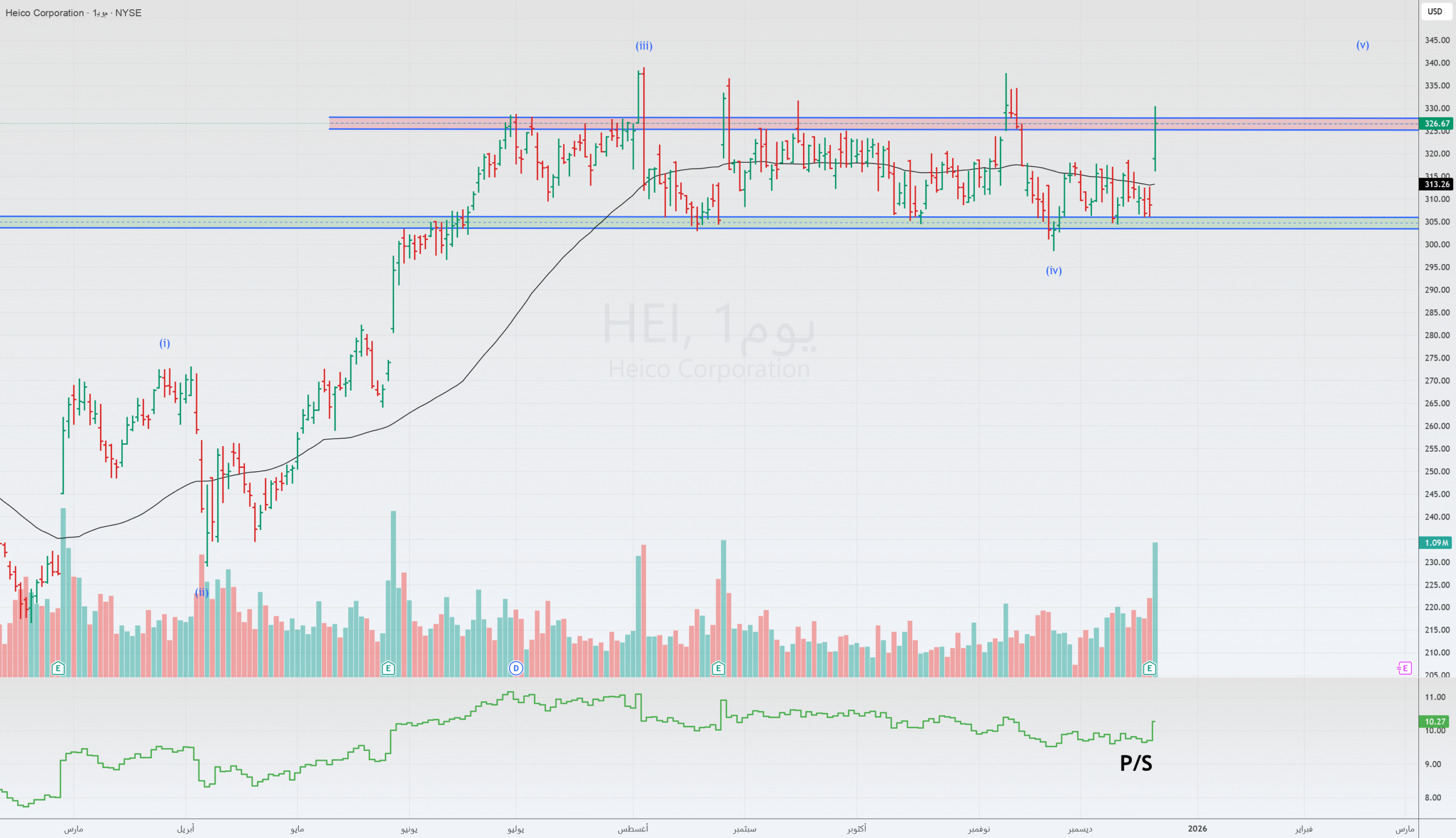Open the dividend D marker in July
The width and height of the screenshot is (1456, 838).
point(516,668)
